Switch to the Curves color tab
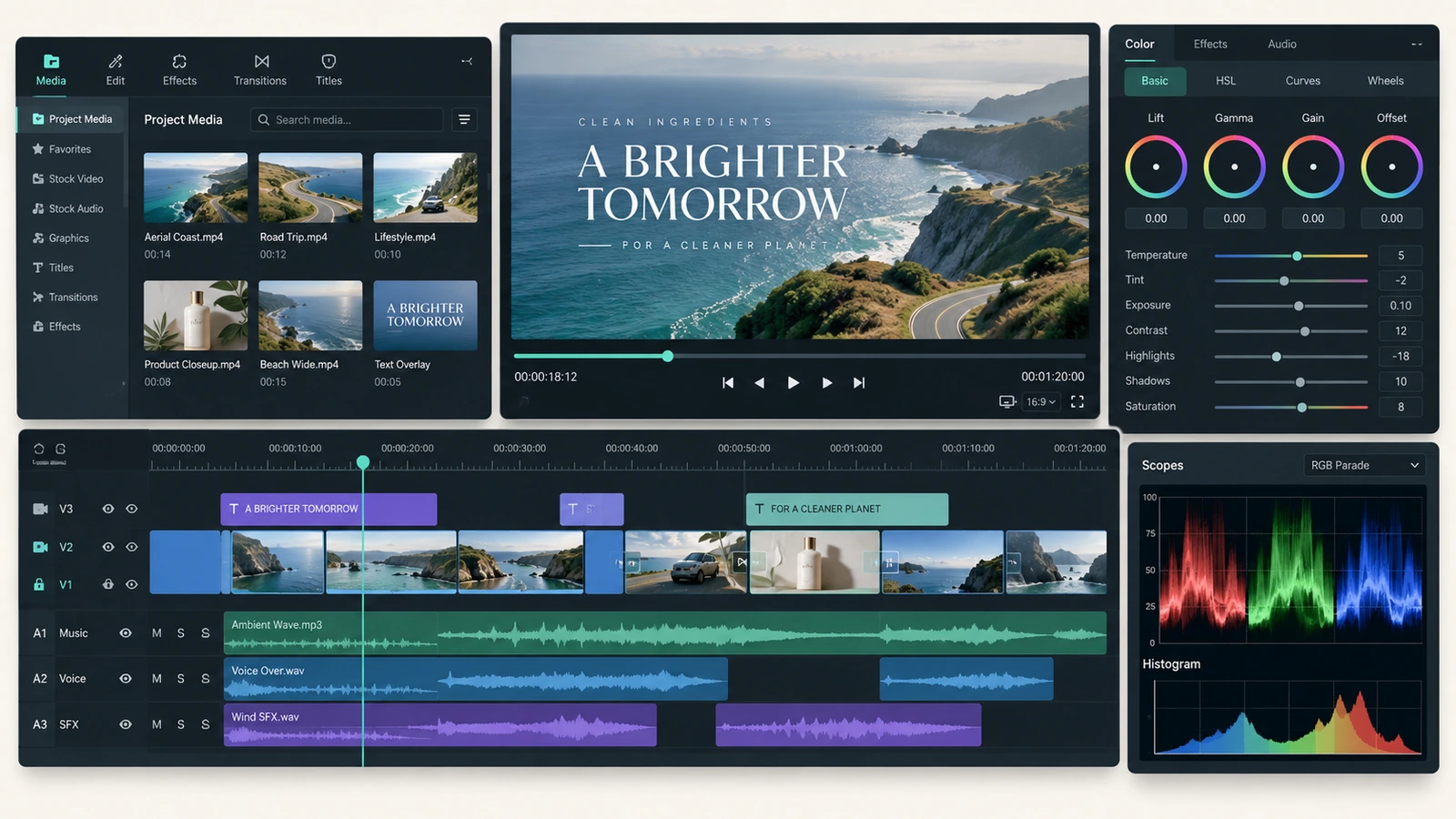 coord(1303,81)
